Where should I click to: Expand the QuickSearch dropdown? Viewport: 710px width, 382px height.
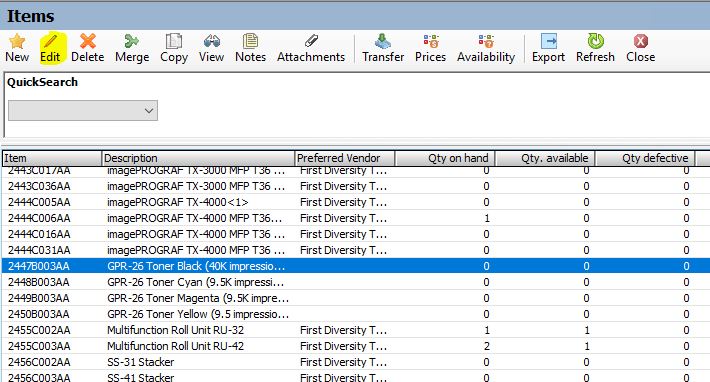tap(149, 111)
